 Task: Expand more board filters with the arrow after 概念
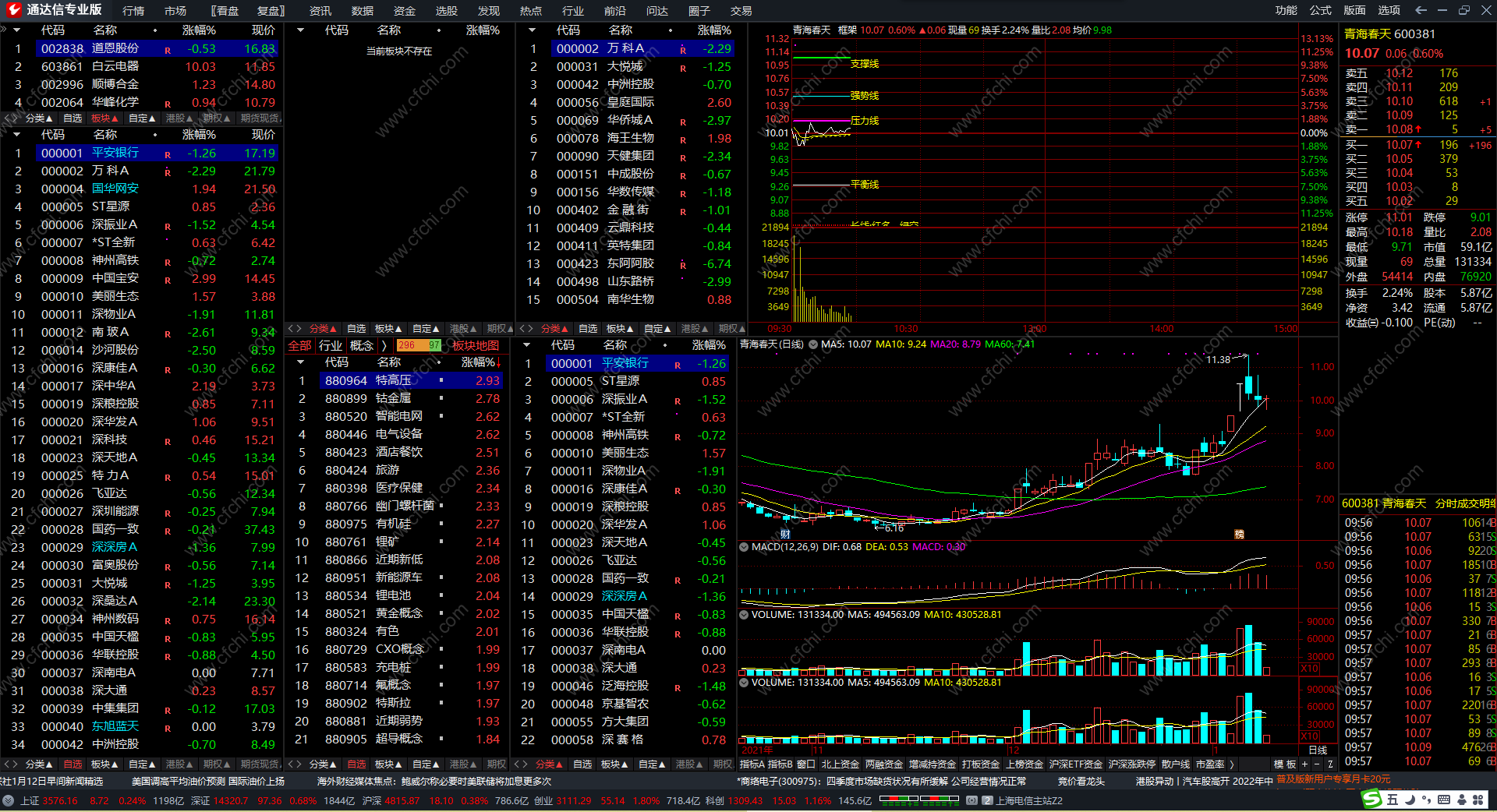[384, 345]
